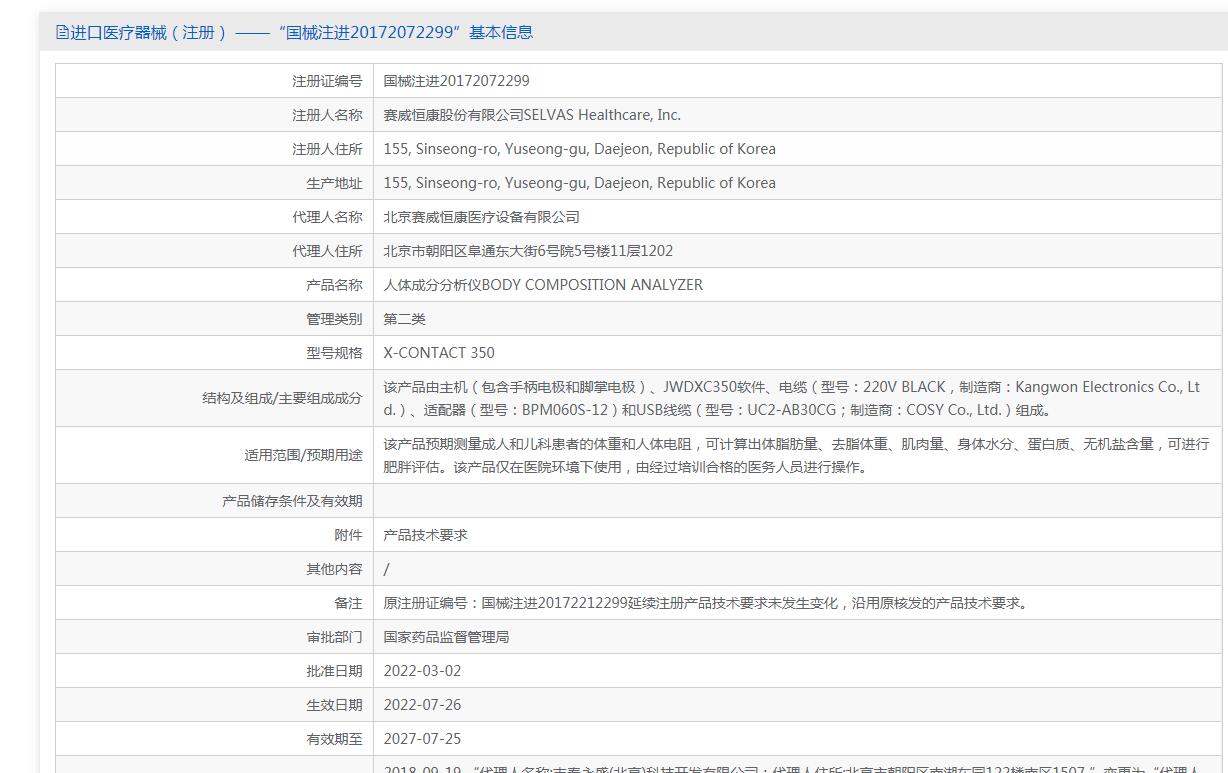
Task: Click the 注册人住所 label
Action: pyautogui.click(x=327, y=149)
